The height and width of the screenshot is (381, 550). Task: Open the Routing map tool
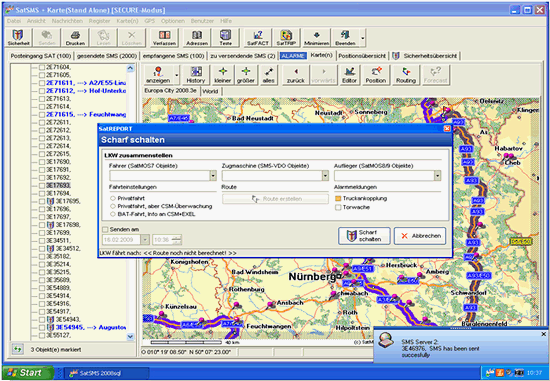tap(406, 75)
